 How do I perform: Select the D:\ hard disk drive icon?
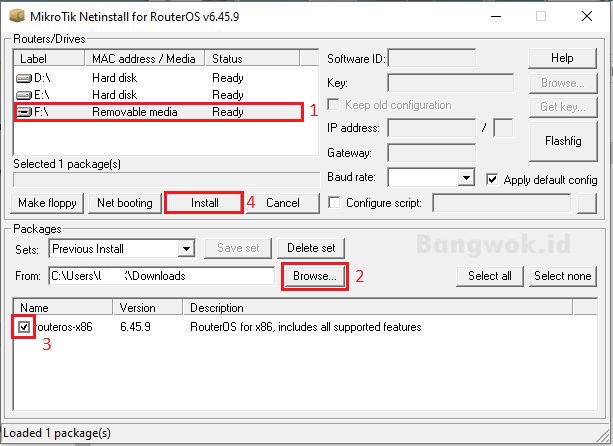(x=24, y=79)
